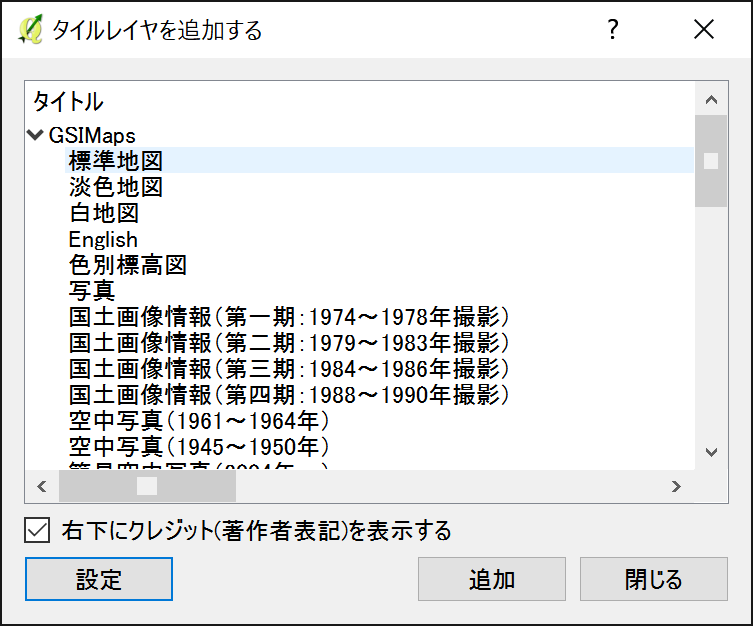753x626 pixels.
Task: Click the vertical scrollbar thumb
Action: tap(711, 161)
